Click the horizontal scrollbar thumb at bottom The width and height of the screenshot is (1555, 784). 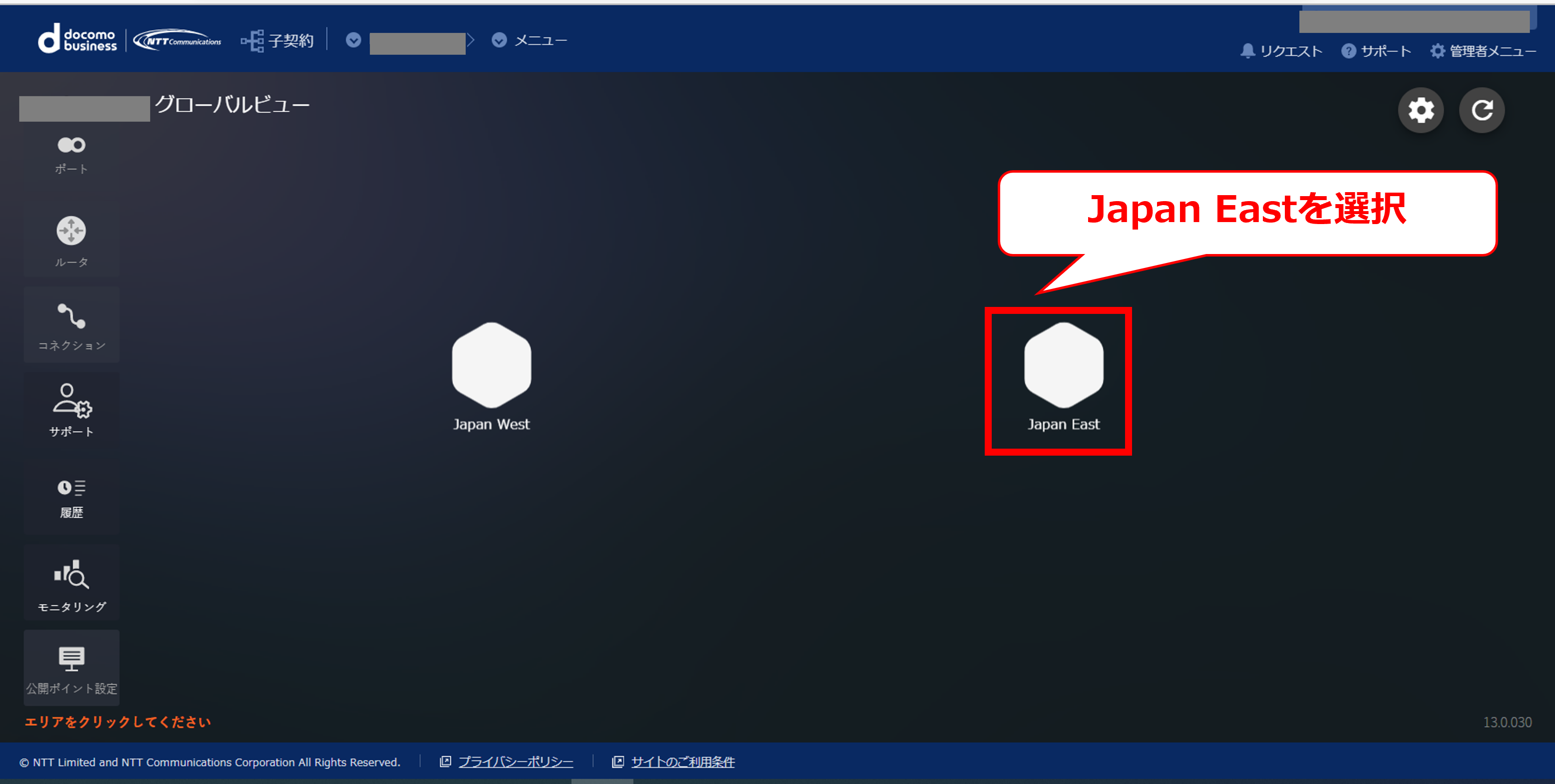[602, 781]
